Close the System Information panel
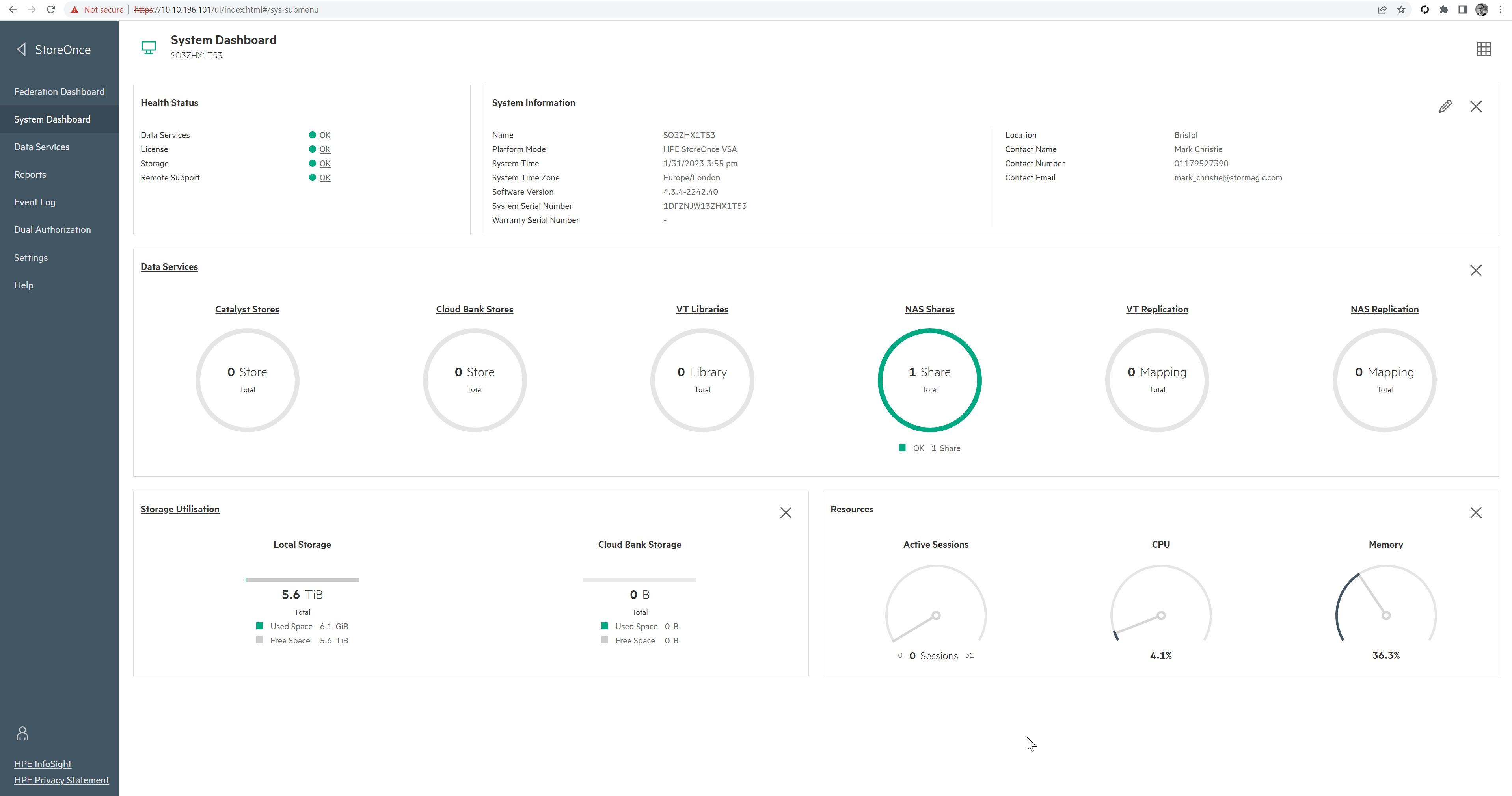The width and height of the screenshot is (1512, 796). pyautogui.click(x=1476, y=106)
